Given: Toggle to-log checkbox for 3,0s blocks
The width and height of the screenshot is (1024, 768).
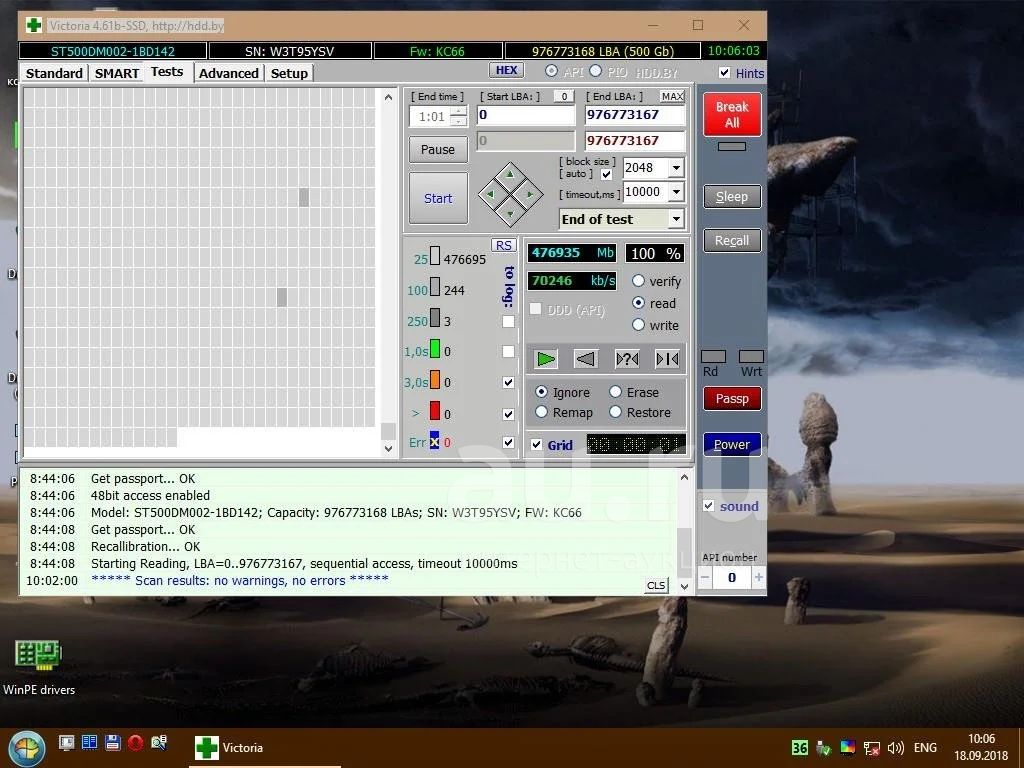Looking at the screenshot, I should pyautogui.click(x=508, y=383).
